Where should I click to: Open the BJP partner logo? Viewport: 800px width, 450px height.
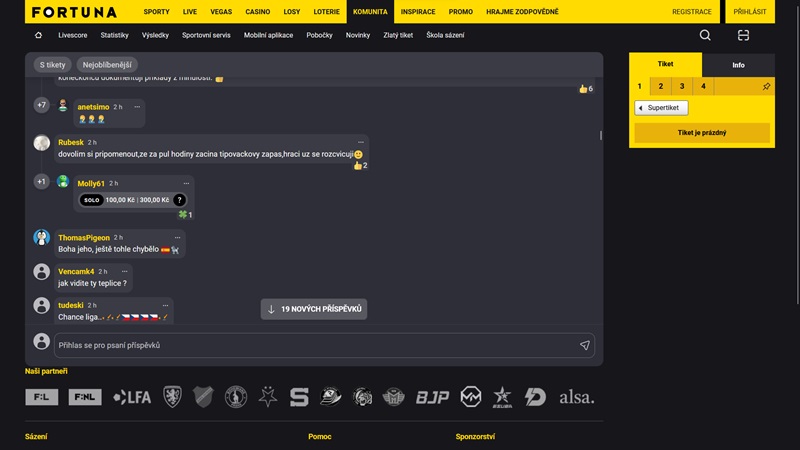[432, 397]
